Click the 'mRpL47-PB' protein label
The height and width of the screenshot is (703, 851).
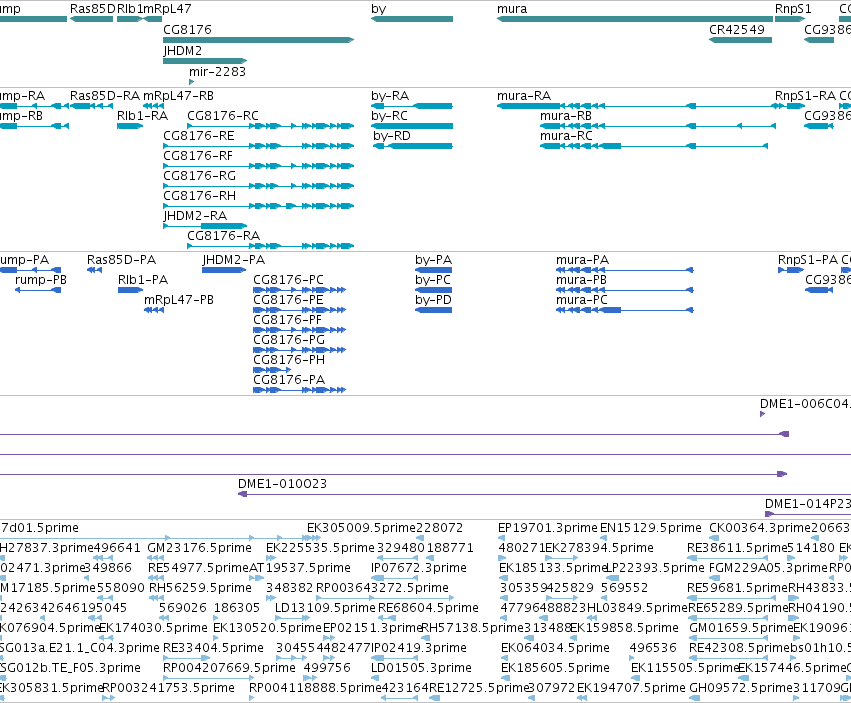point(179,300)
